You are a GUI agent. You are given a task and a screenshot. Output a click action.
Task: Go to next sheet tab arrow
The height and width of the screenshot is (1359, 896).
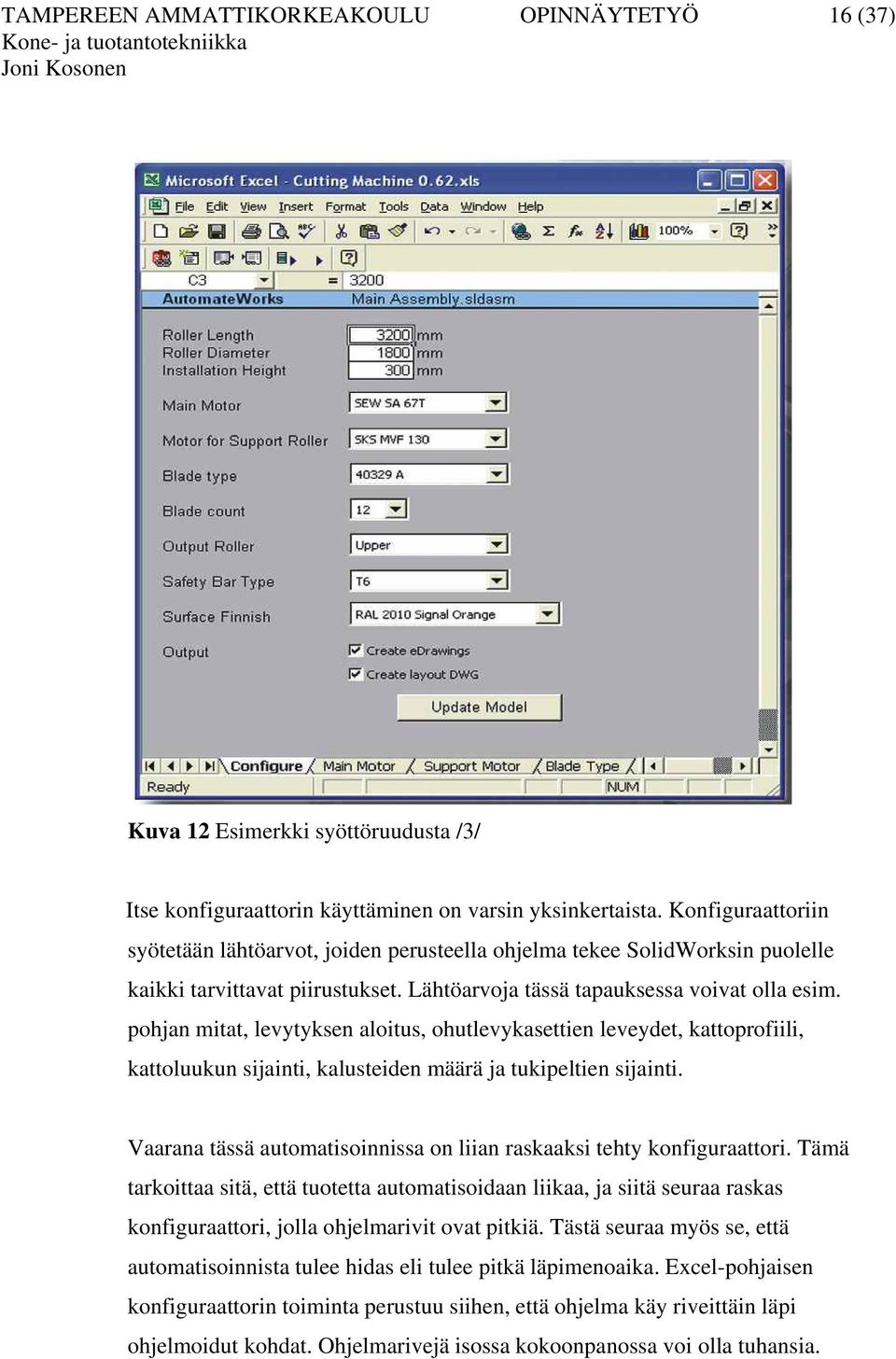click(189, 766)
